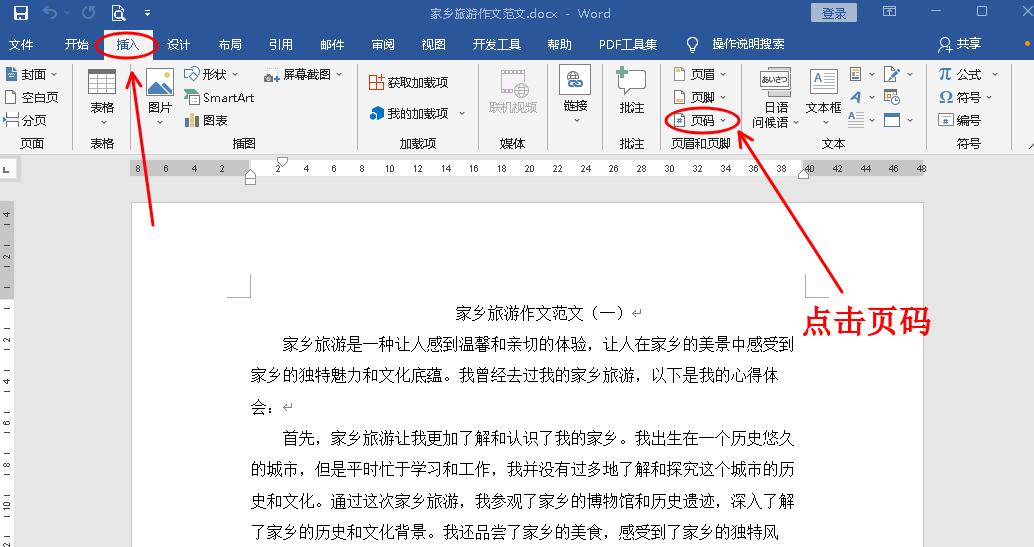The height and width of the screenshot is (547, 1034).
Task: Click the Save icon in quick access toolbar
Action: click(21, 13)
